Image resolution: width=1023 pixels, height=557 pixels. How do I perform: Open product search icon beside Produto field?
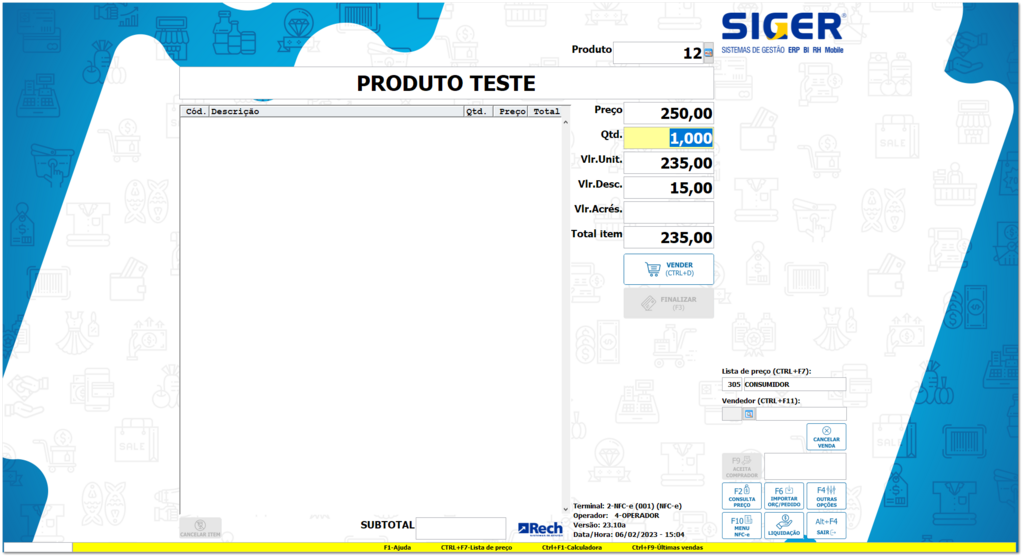click(709, 53)
